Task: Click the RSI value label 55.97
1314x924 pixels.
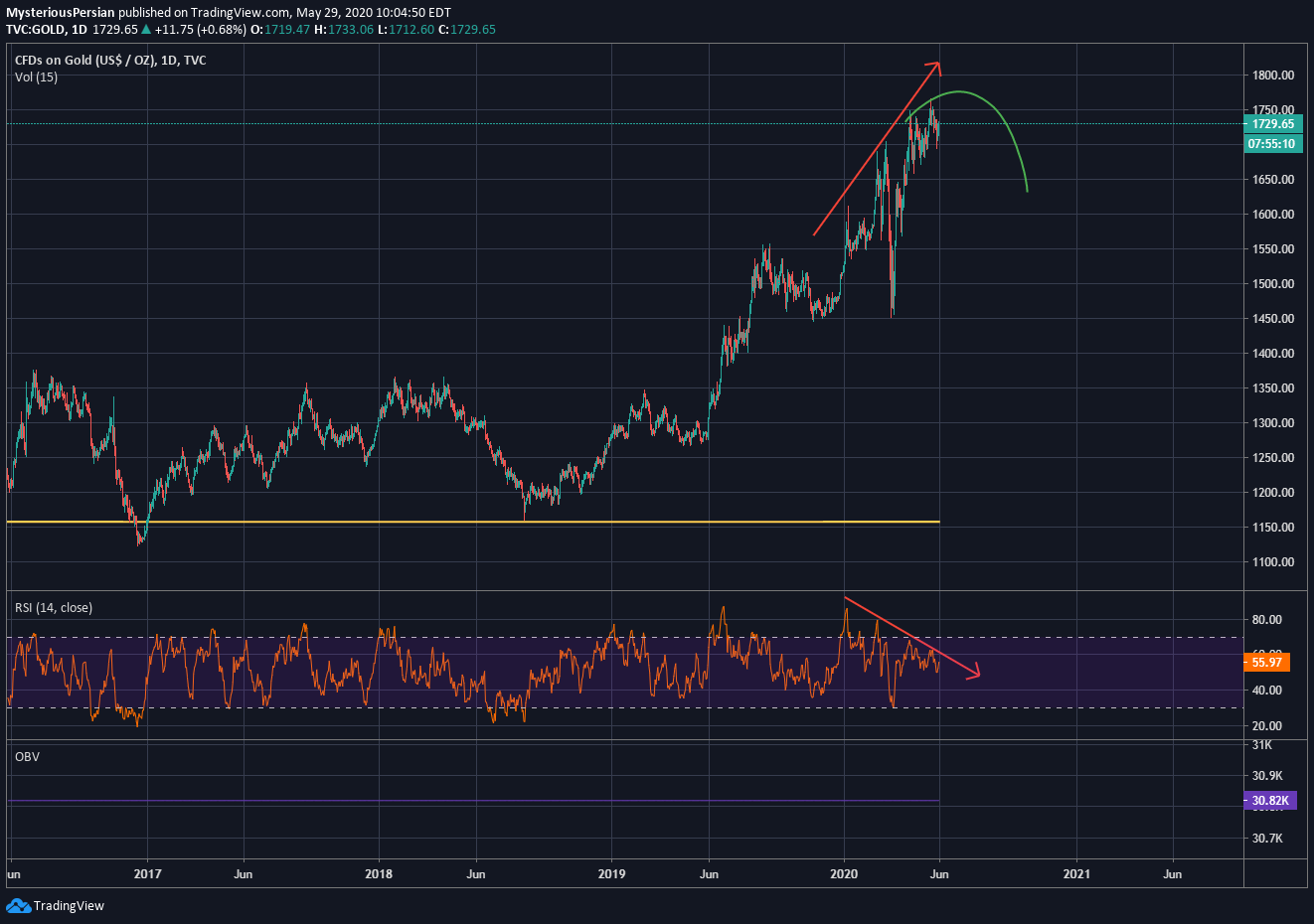Action: click(x=1266, y=663)
